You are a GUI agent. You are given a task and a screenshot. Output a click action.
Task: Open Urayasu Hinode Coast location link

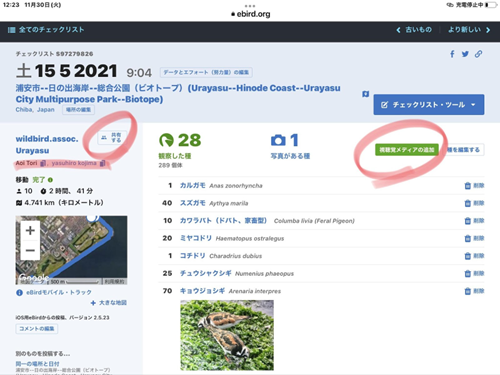tap(178, 94)
